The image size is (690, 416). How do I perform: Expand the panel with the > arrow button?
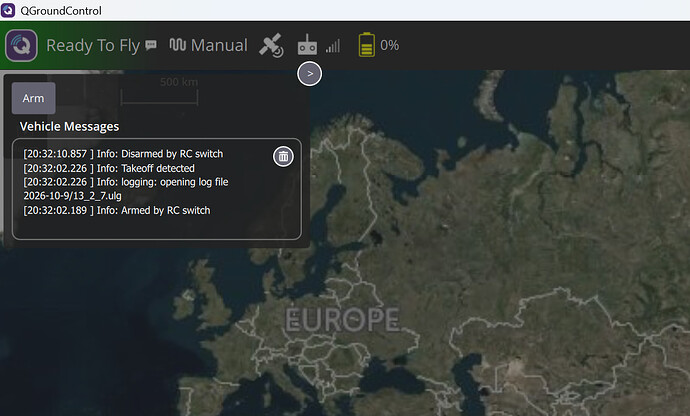(x=309, y=74)
